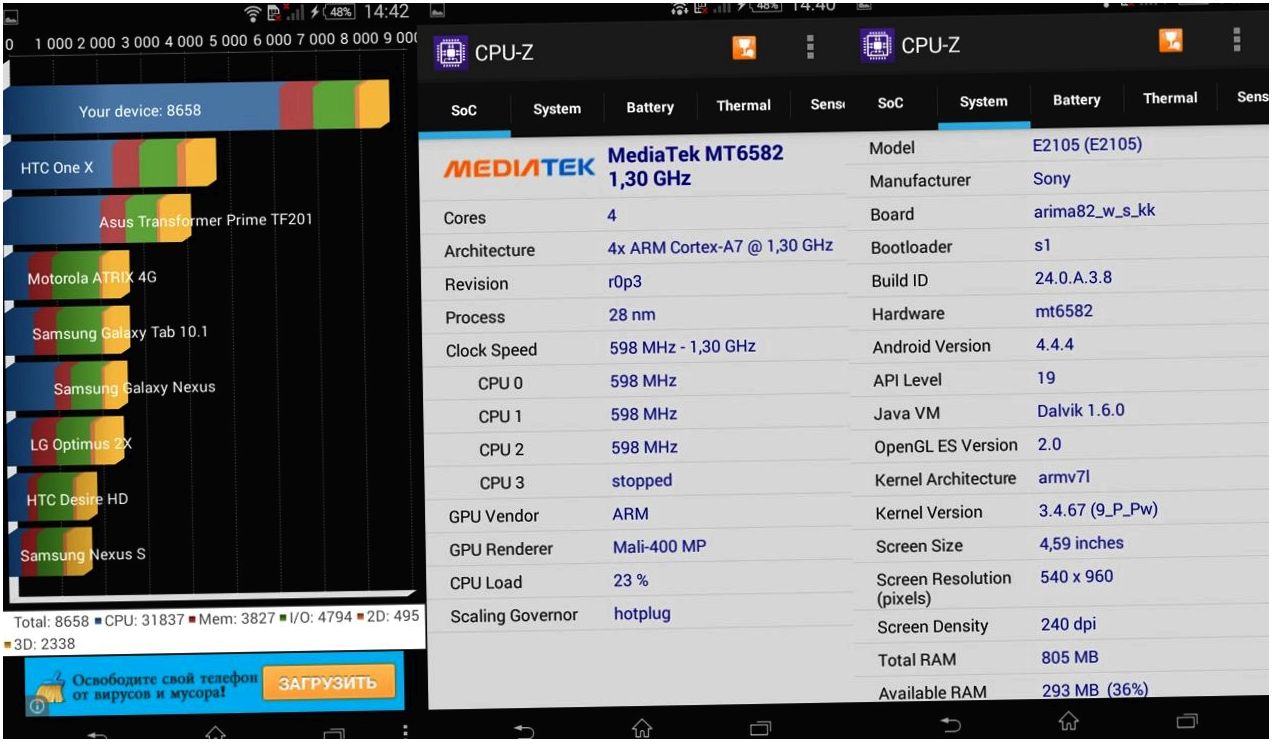Tap the 'MediaTek MT6582 1,30 GHz' heading
The width and height of the screenshot is (1272, 742).
pyautogui.click(x=696, y=166)
